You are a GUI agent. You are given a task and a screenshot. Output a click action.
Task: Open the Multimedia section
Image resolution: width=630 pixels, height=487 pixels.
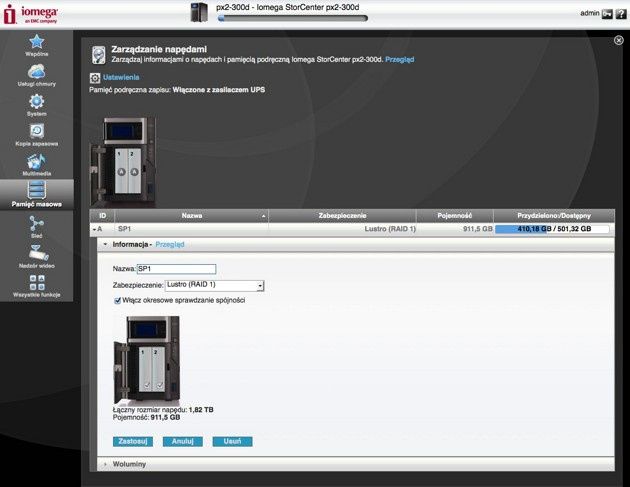(x=37, y=165)
